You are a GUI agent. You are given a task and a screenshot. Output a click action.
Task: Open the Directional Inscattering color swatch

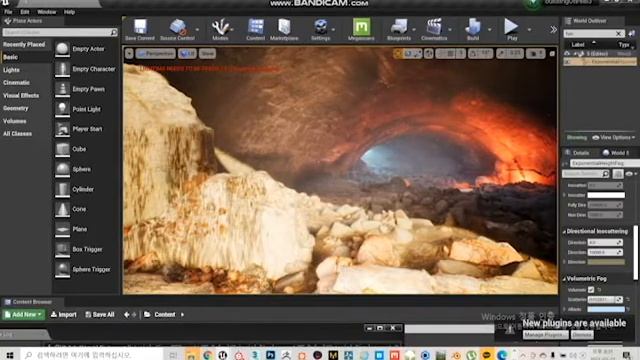(x=606, y=262)
